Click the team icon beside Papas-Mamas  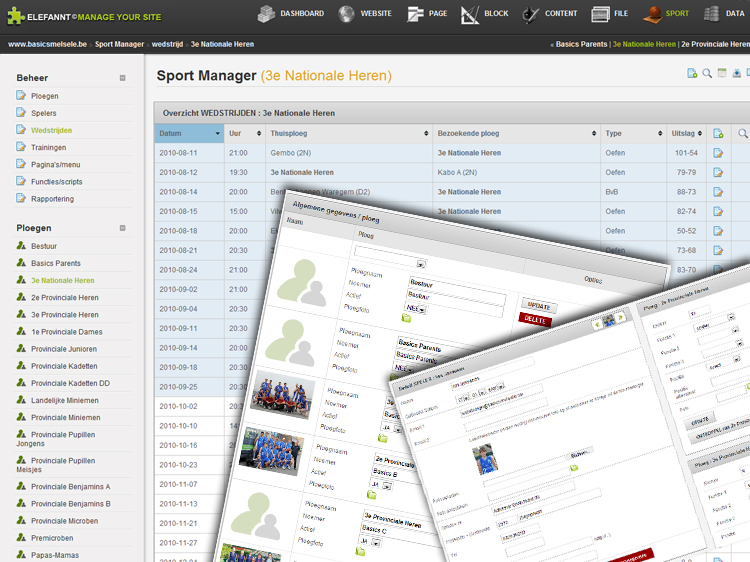(x=21, y=554)
